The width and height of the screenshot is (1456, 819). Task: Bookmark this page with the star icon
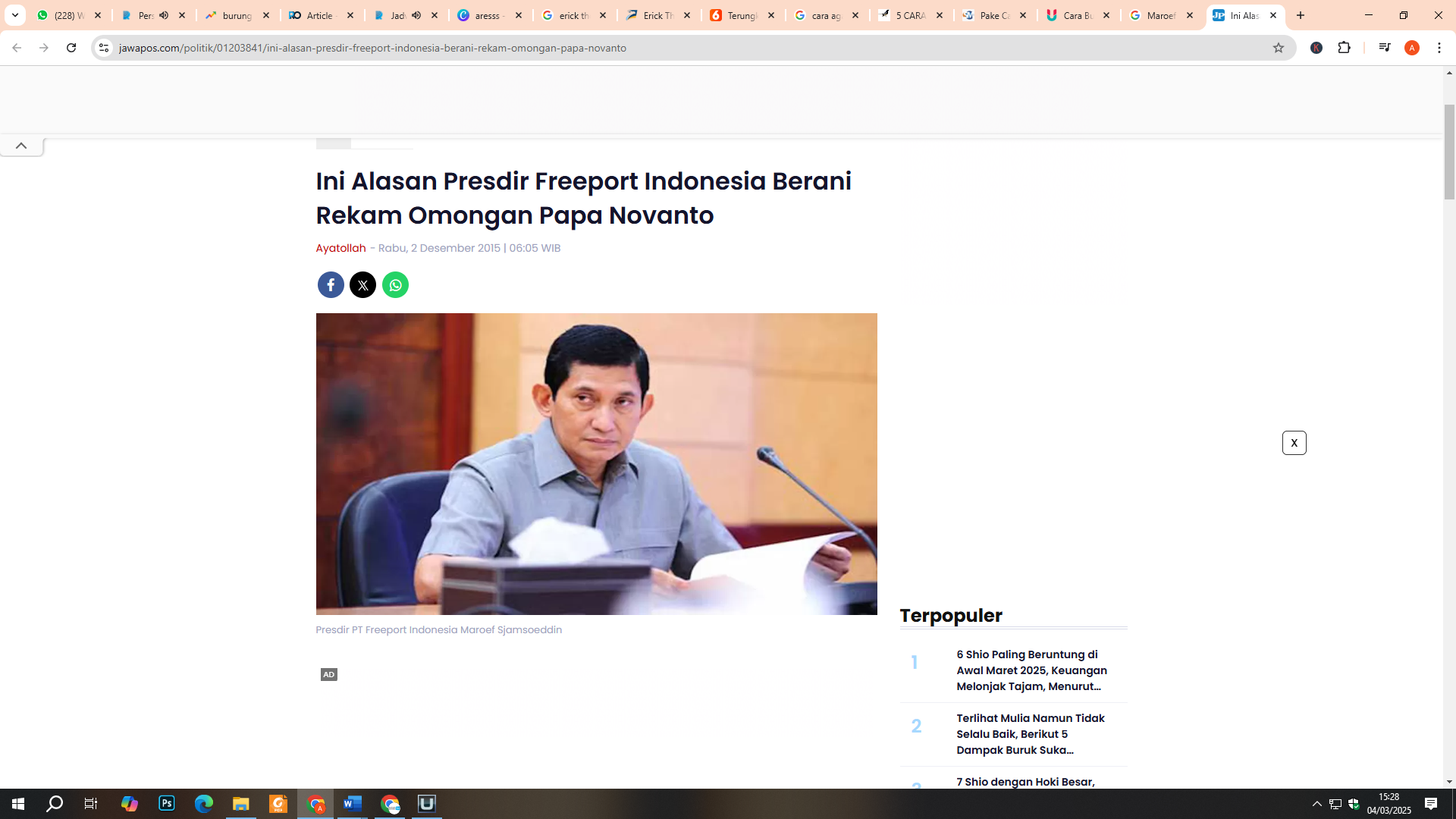pos(1279,48)
